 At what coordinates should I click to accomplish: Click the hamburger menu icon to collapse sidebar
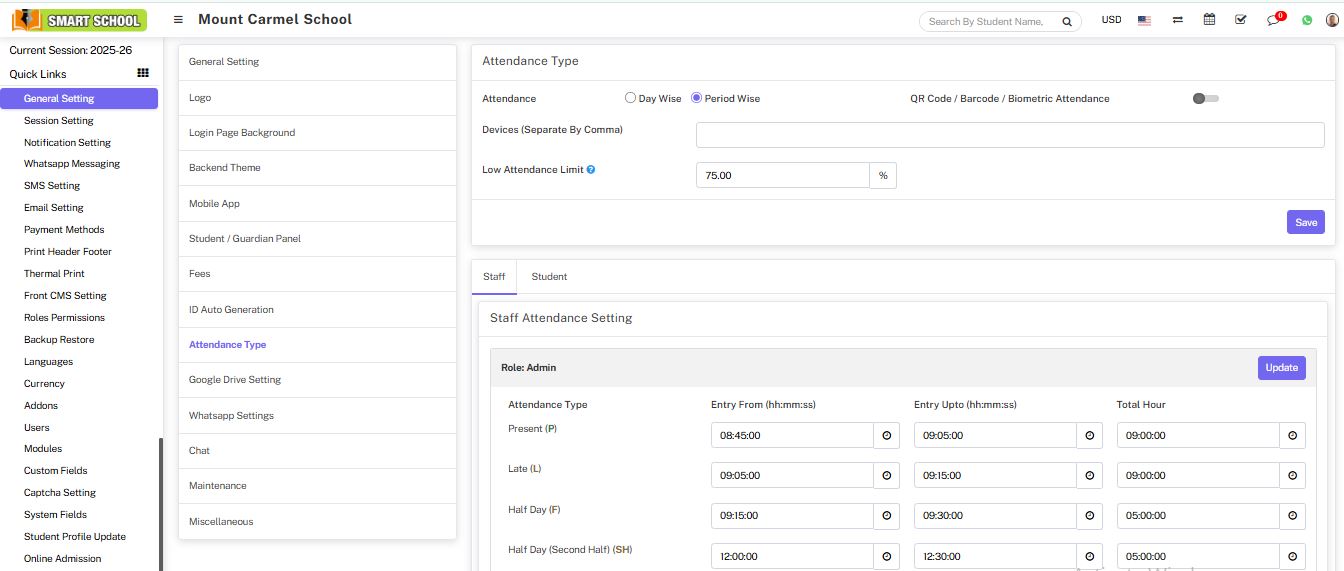pyautogui.click(x=178, y=20)
